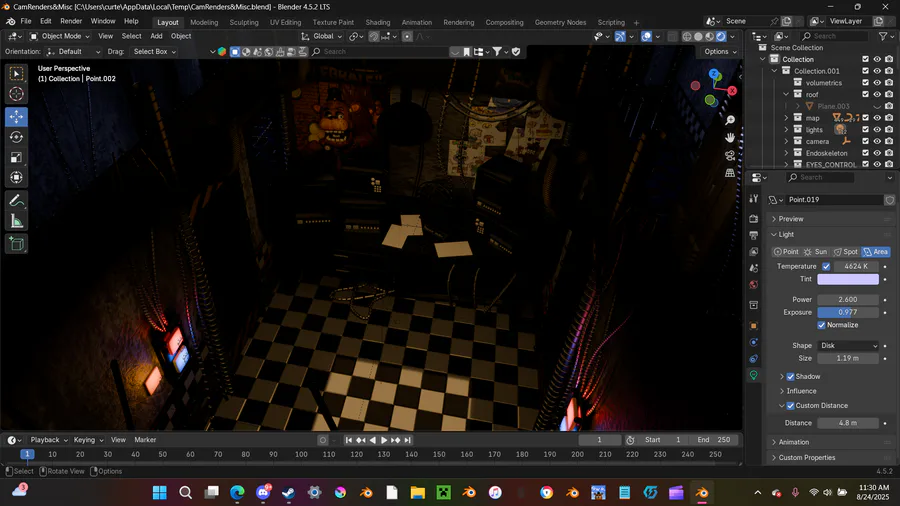The width and height of the screenshot is (900, 506).
Task: Choose the Measure tool
Action: (x=16, y=221)
